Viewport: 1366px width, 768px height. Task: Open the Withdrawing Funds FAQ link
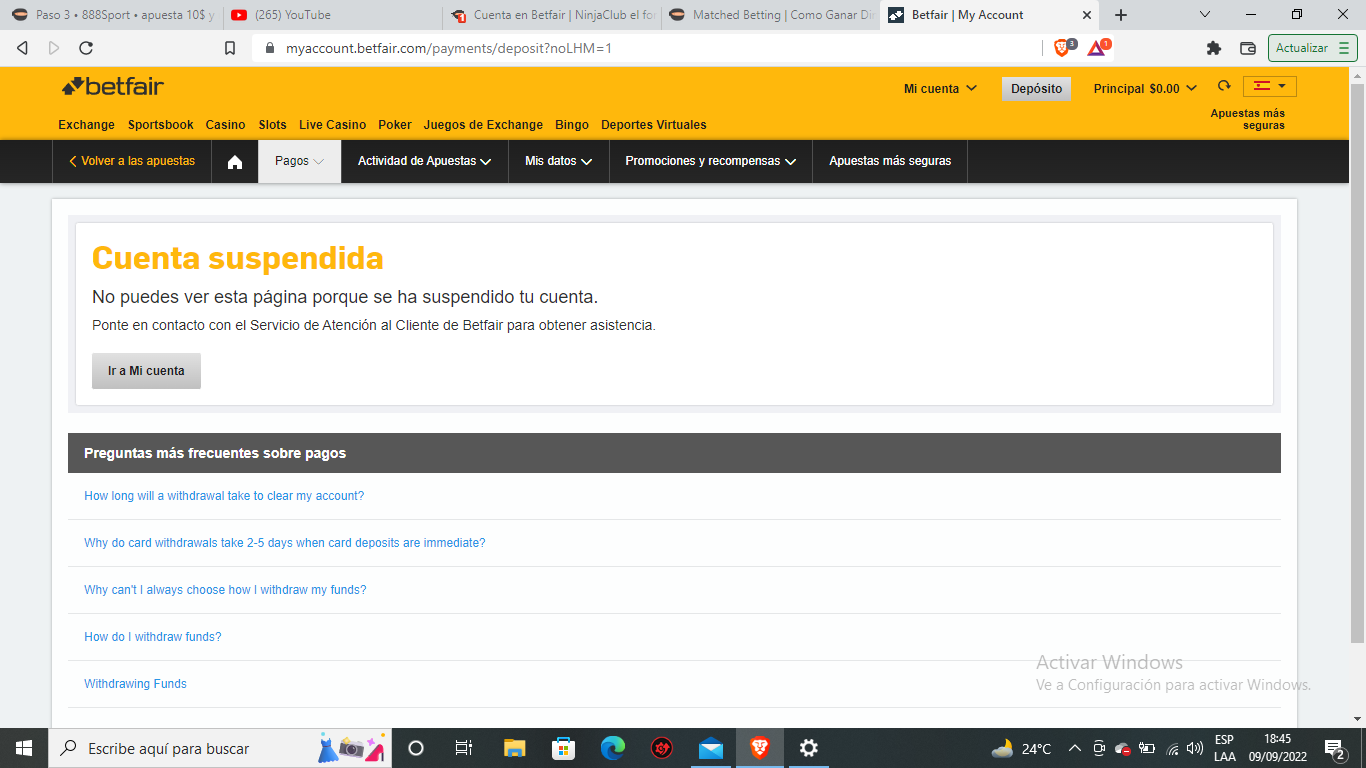135,684
